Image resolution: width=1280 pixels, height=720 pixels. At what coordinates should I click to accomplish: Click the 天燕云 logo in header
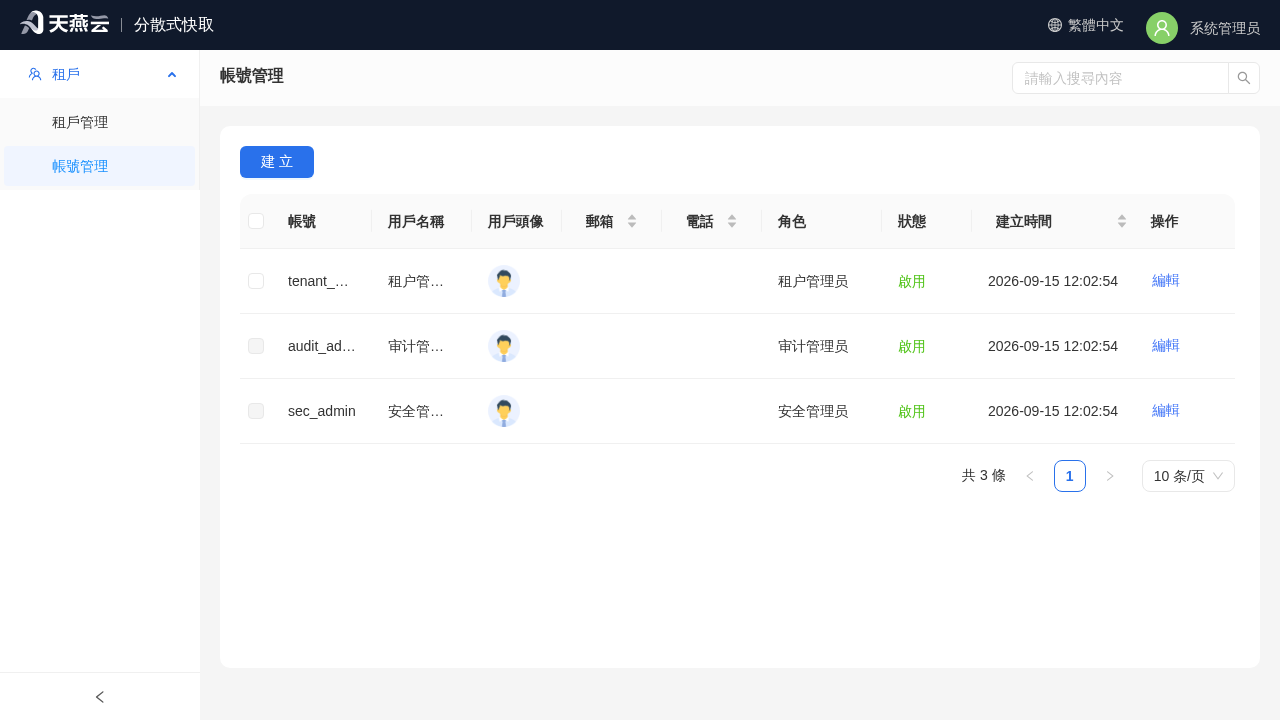pos(64,23)
